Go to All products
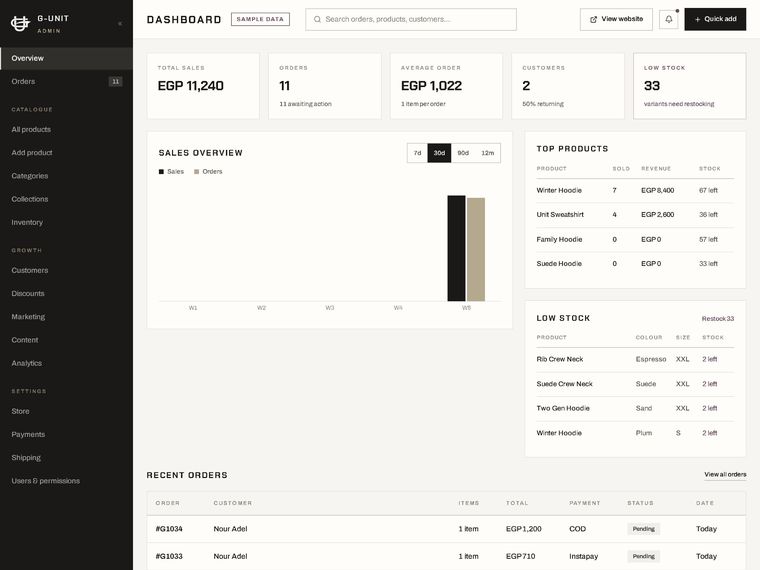This screenshot has height=570, width=760. [66, 129]
